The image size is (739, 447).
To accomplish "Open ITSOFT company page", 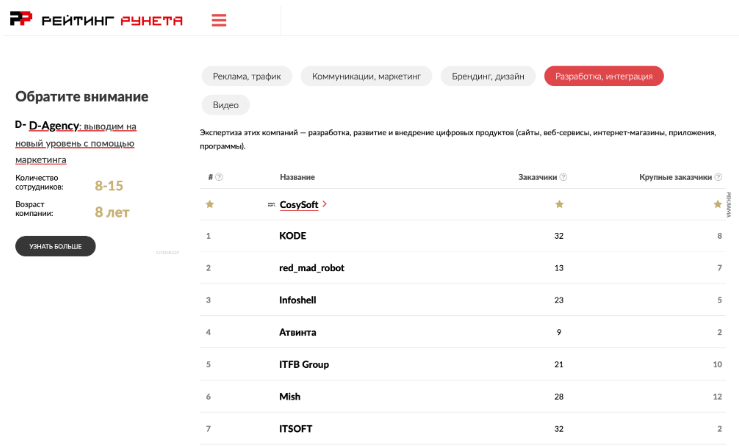I will [296, 429].
